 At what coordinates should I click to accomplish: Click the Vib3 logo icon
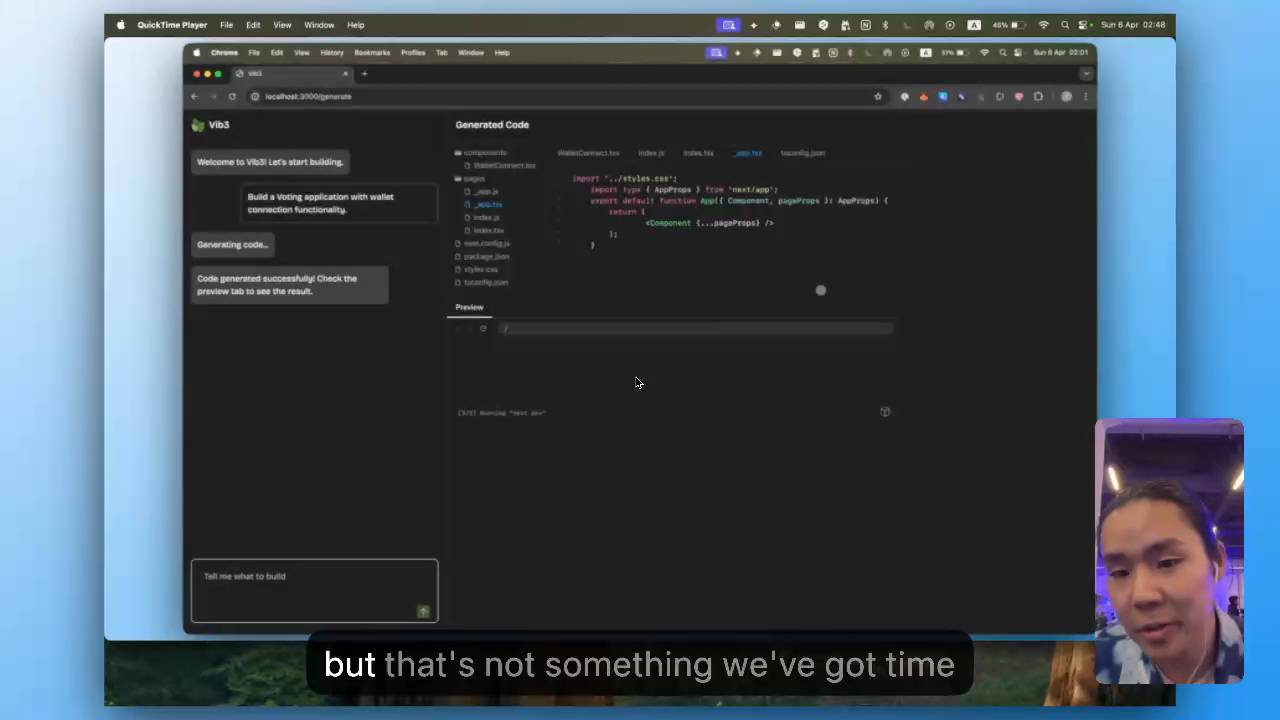coord(198,125)
